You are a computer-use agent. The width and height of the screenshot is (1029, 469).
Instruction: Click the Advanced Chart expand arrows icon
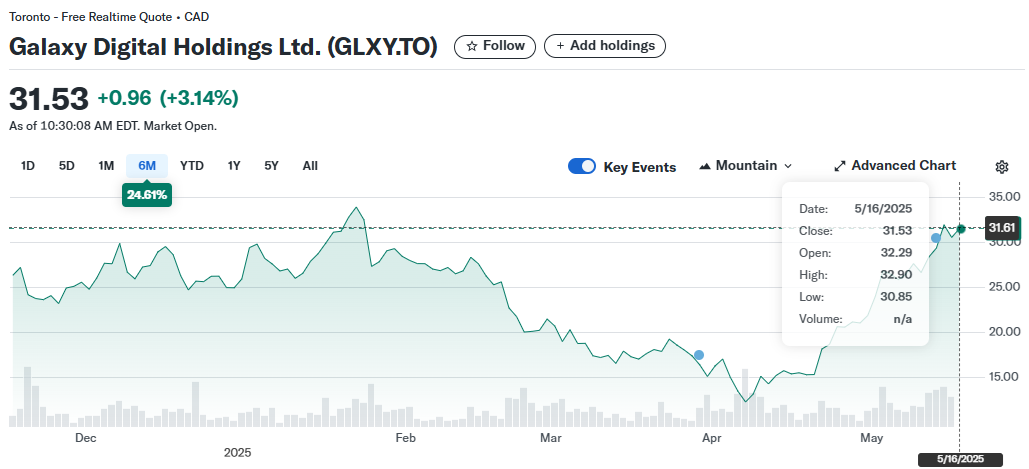pyautogui.click(x=840, y=166)
